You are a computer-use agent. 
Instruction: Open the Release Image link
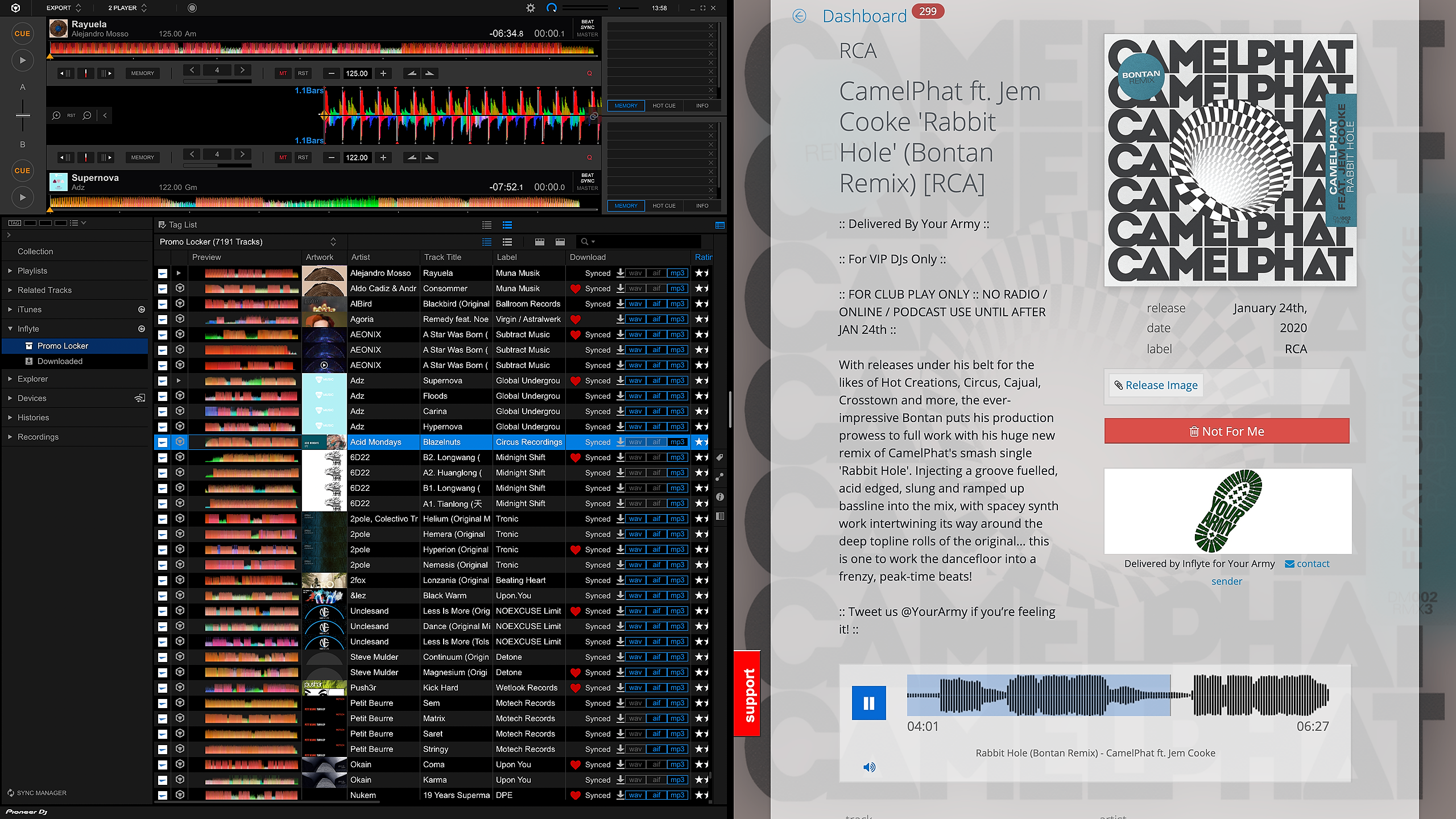coord(1155,385)
